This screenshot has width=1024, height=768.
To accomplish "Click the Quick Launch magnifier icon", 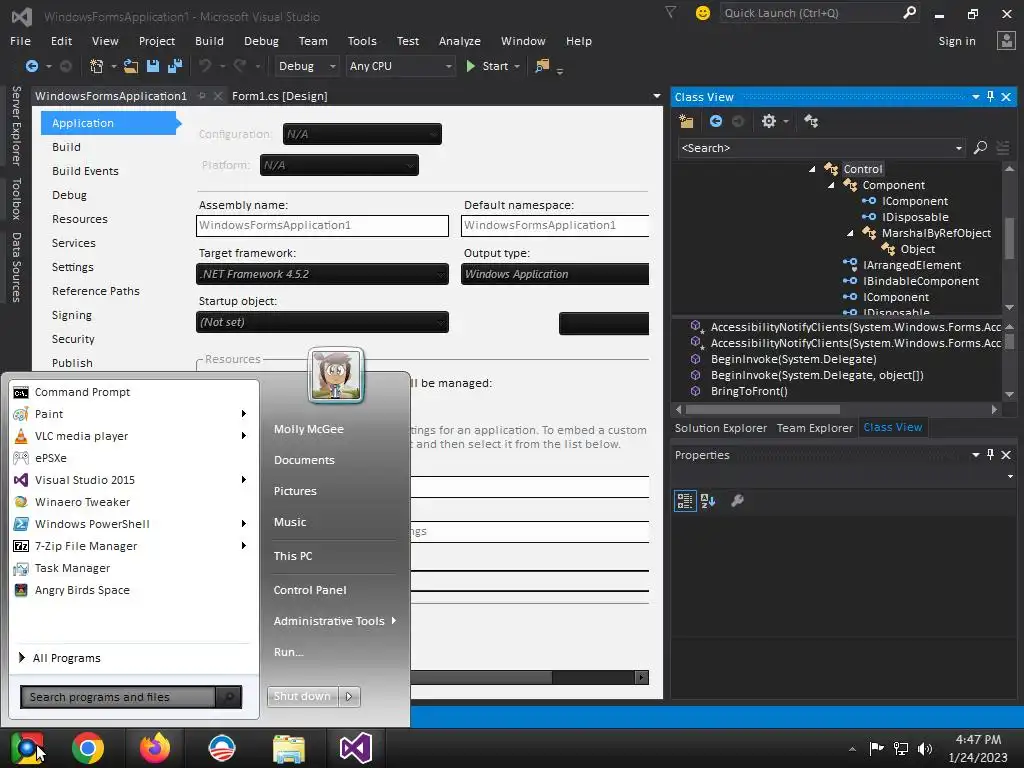I will coord(909,12).
